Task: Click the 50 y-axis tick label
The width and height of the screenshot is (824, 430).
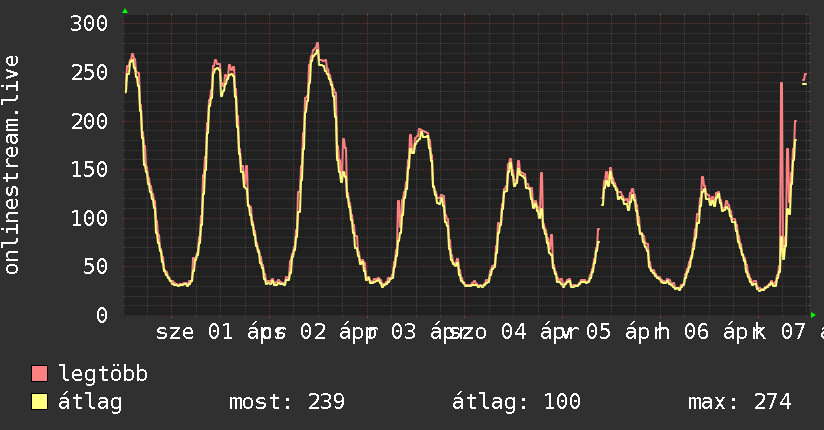Action: point(95,267)
